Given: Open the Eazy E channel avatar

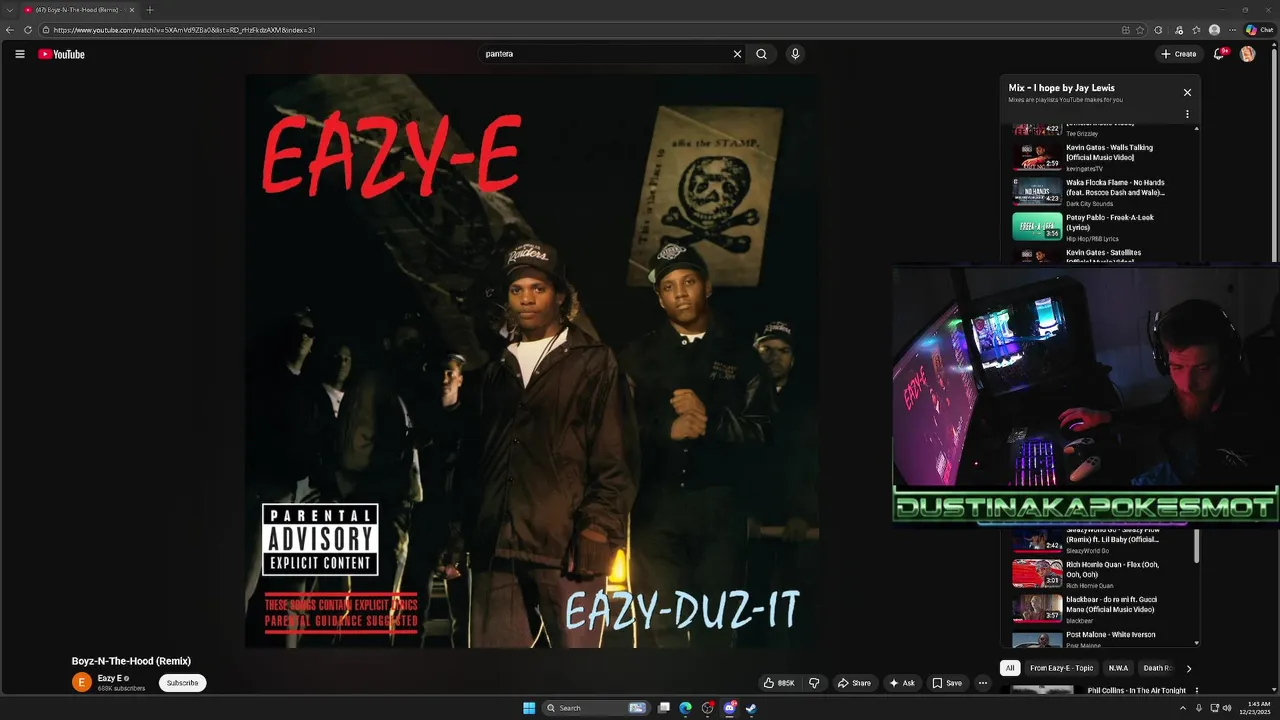Looking at the screenshot, I should (82, 682).
